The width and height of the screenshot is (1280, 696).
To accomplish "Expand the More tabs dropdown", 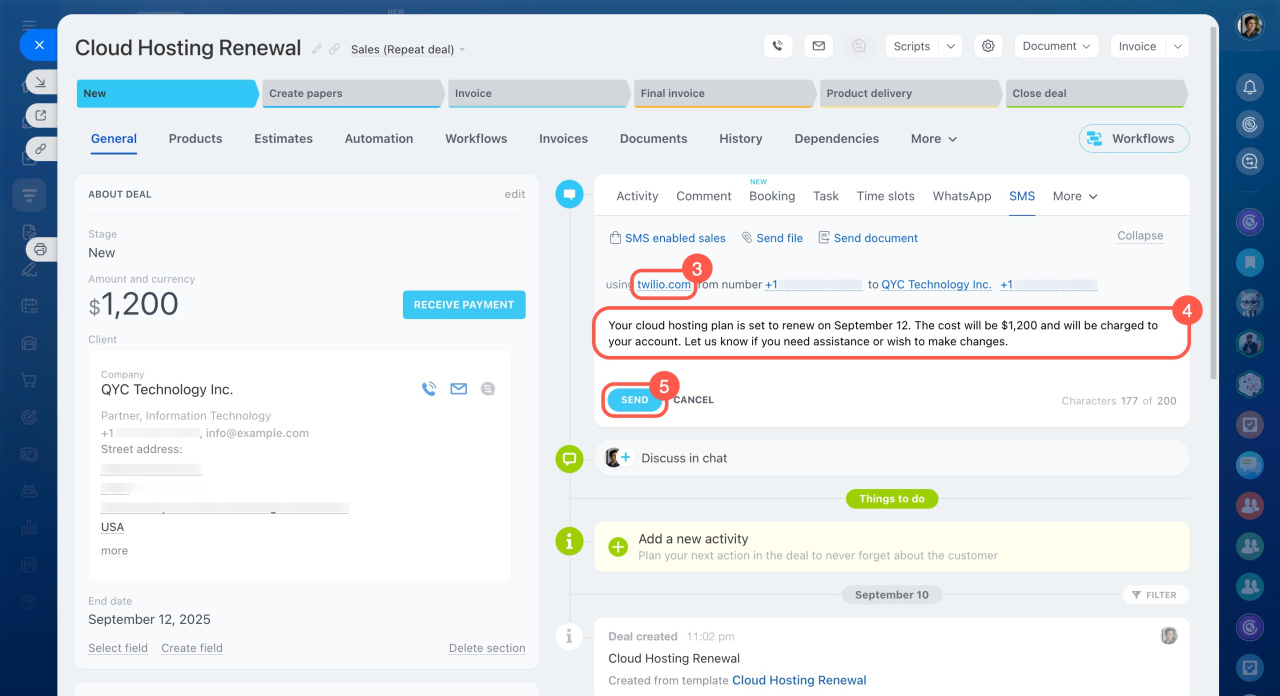I will (934, 139).
